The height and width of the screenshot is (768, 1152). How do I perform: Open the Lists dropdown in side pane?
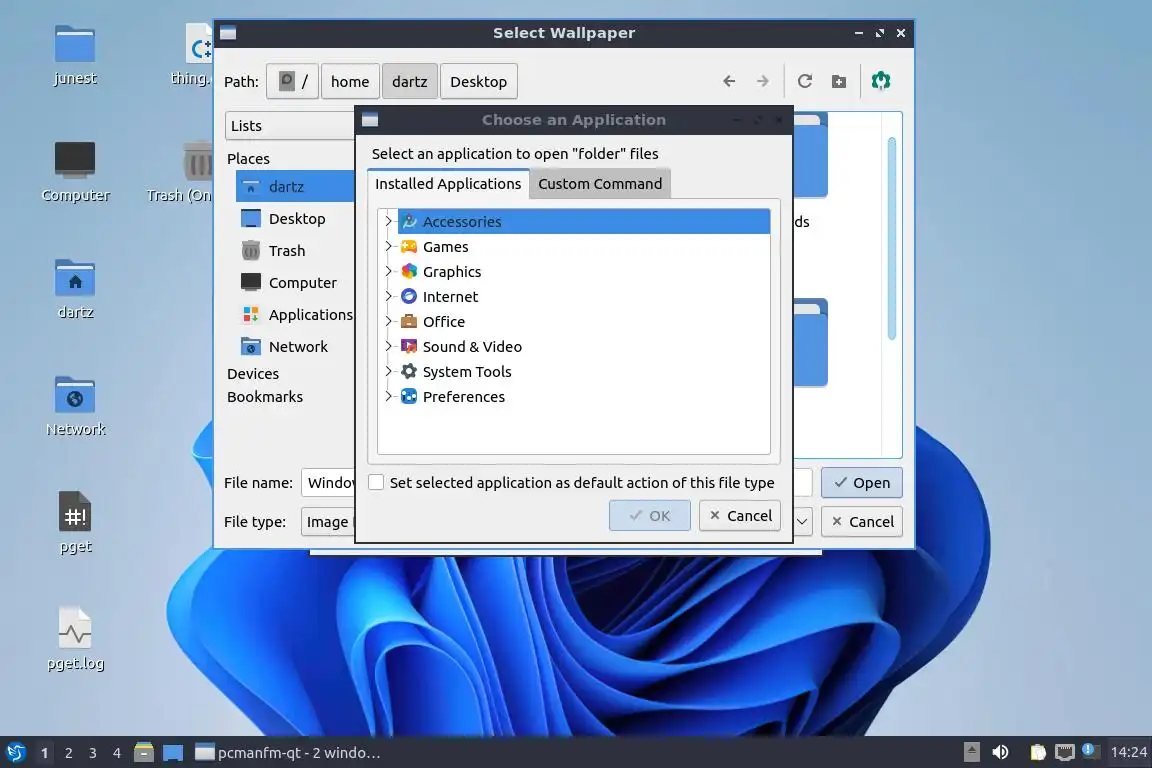(290, 126)
